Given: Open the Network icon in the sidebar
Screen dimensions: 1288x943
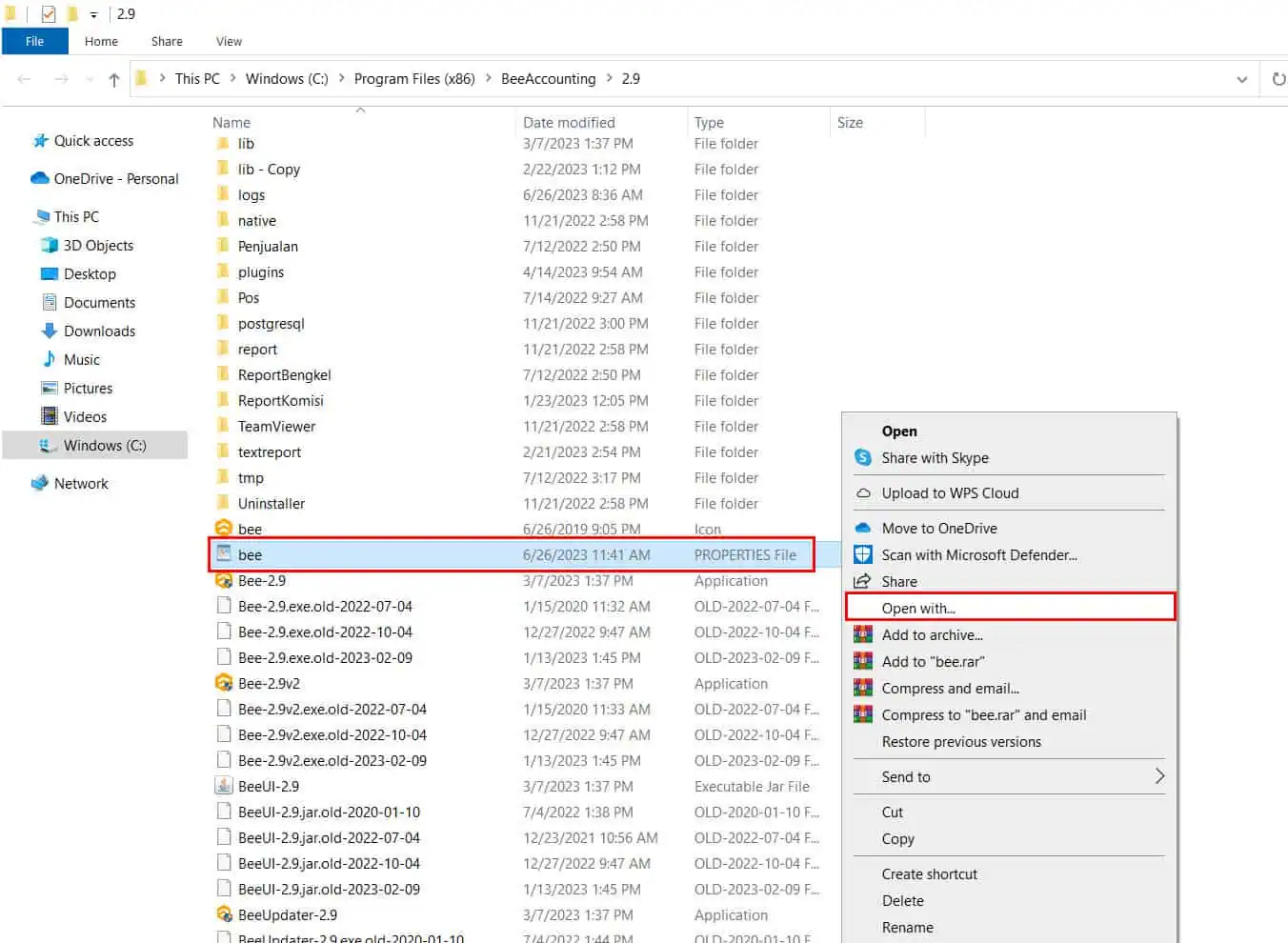Looking at the screenshot, I should 40,483.
